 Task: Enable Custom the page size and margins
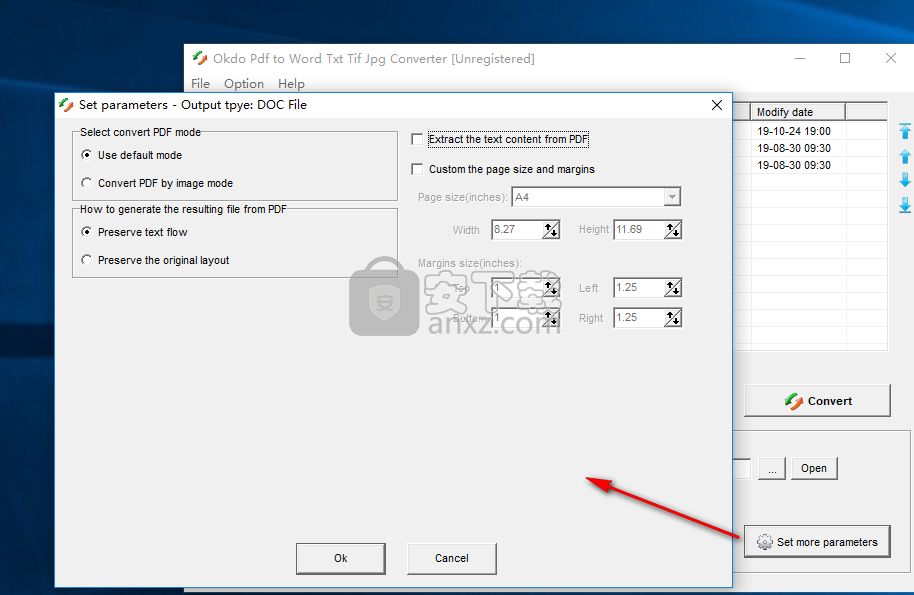coord(417,169)
